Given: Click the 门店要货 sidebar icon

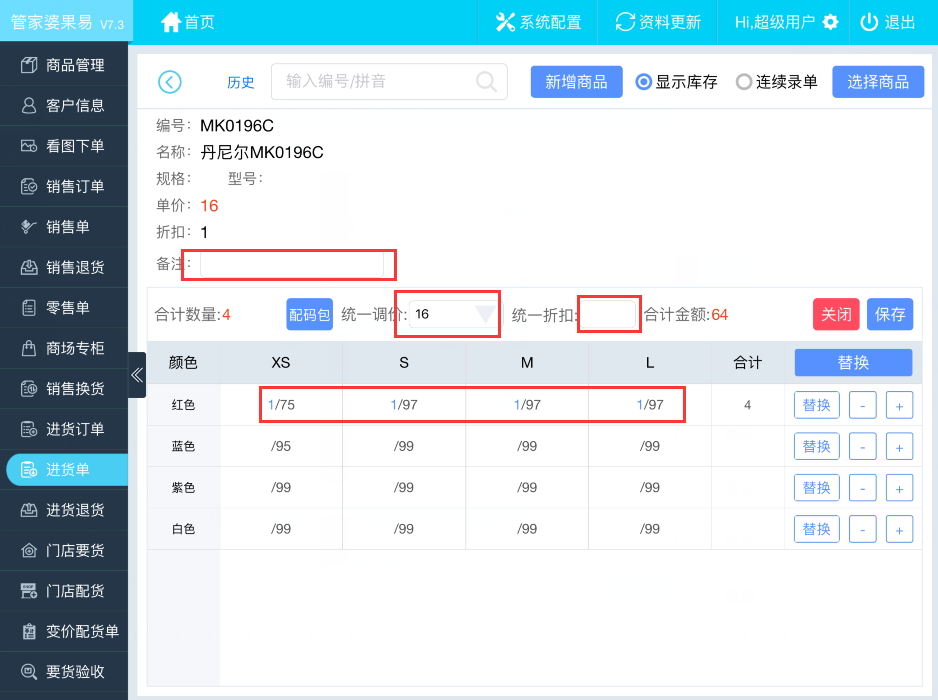Looking at the screenshot, I should tap(29, 550).
